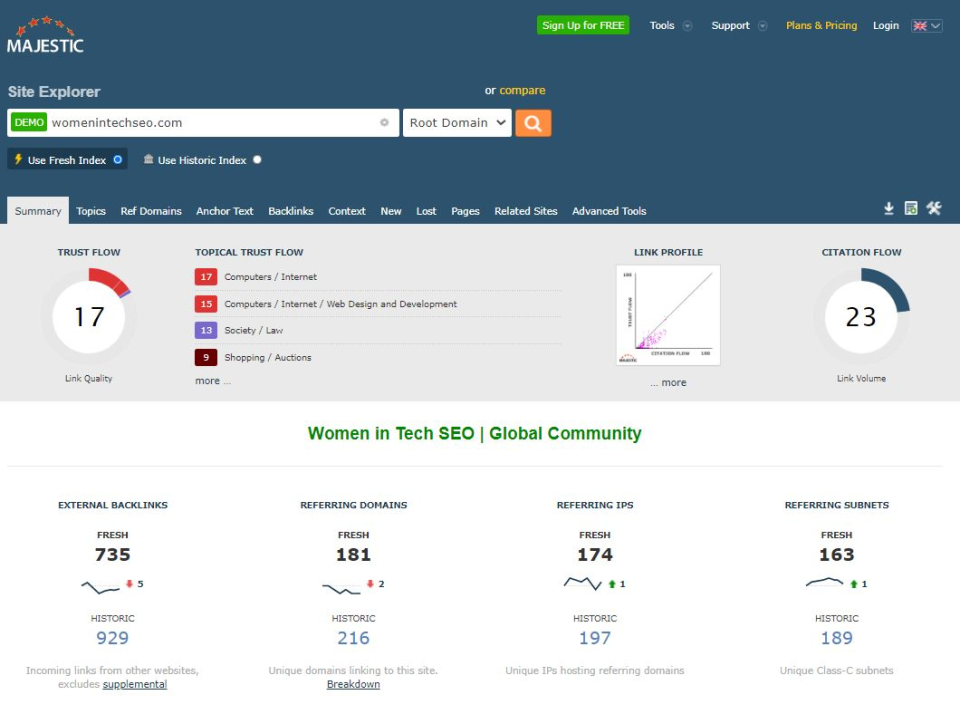Click the gear icon in search field

(x=384, y=122)
